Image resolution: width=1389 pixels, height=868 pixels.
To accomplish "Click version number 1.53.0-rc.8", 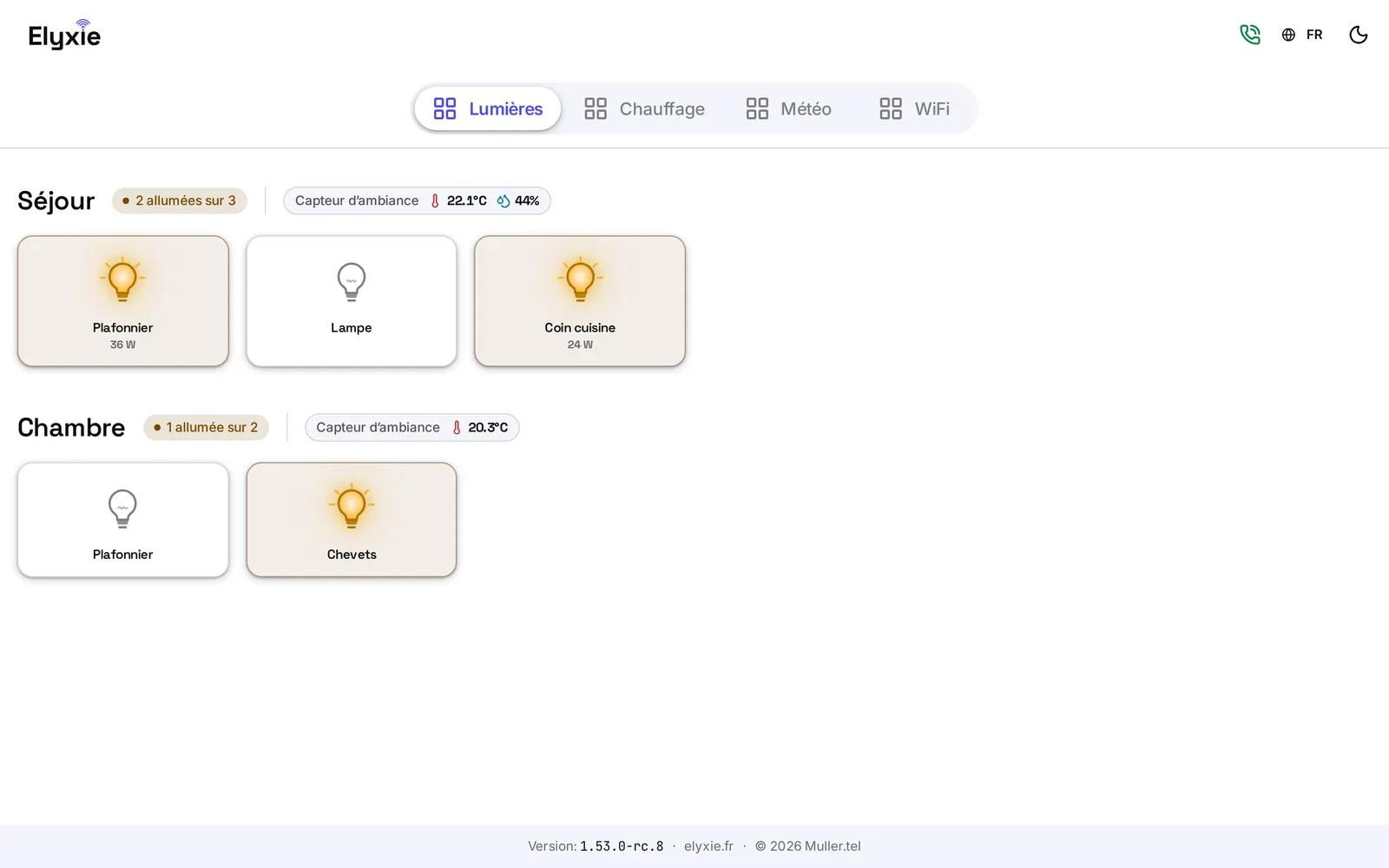I will click(622, 846).
